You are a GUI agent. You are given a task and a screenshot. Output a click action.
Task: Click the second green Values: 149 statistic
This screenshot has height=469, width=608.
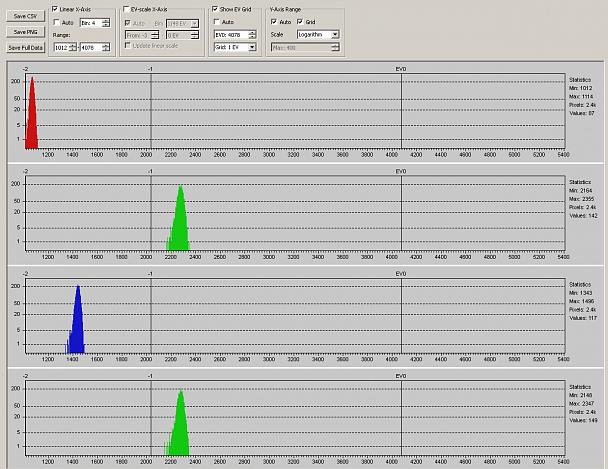click(583, 420)
